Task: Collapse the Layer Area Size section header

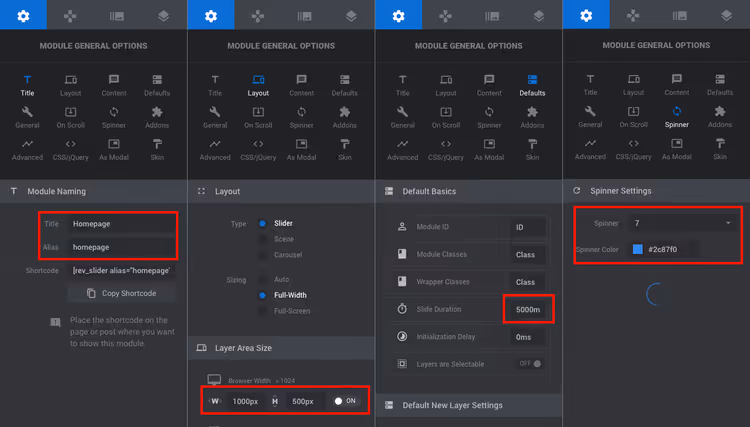Action: pos(281,348)
